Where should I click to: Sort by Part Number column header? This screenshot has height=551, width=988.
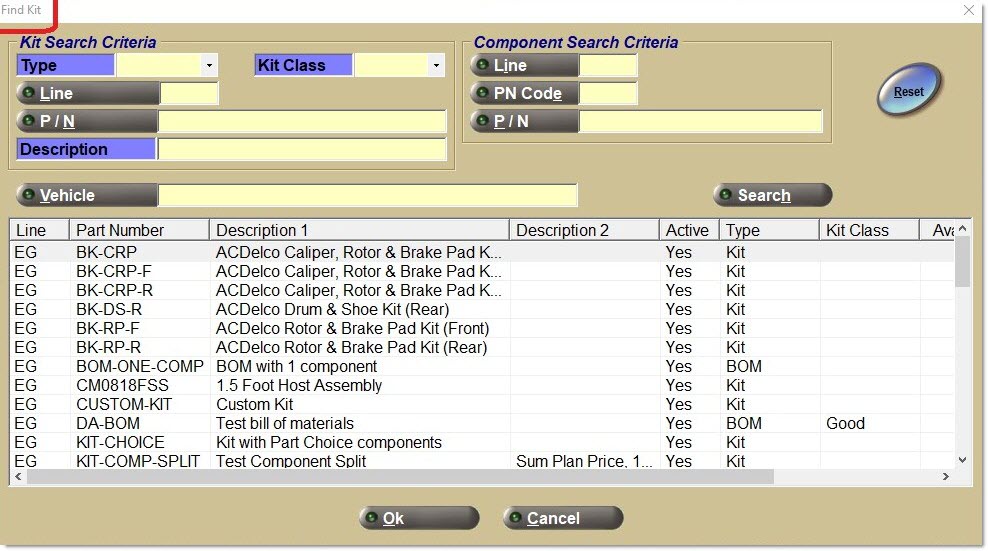[139, 230]
